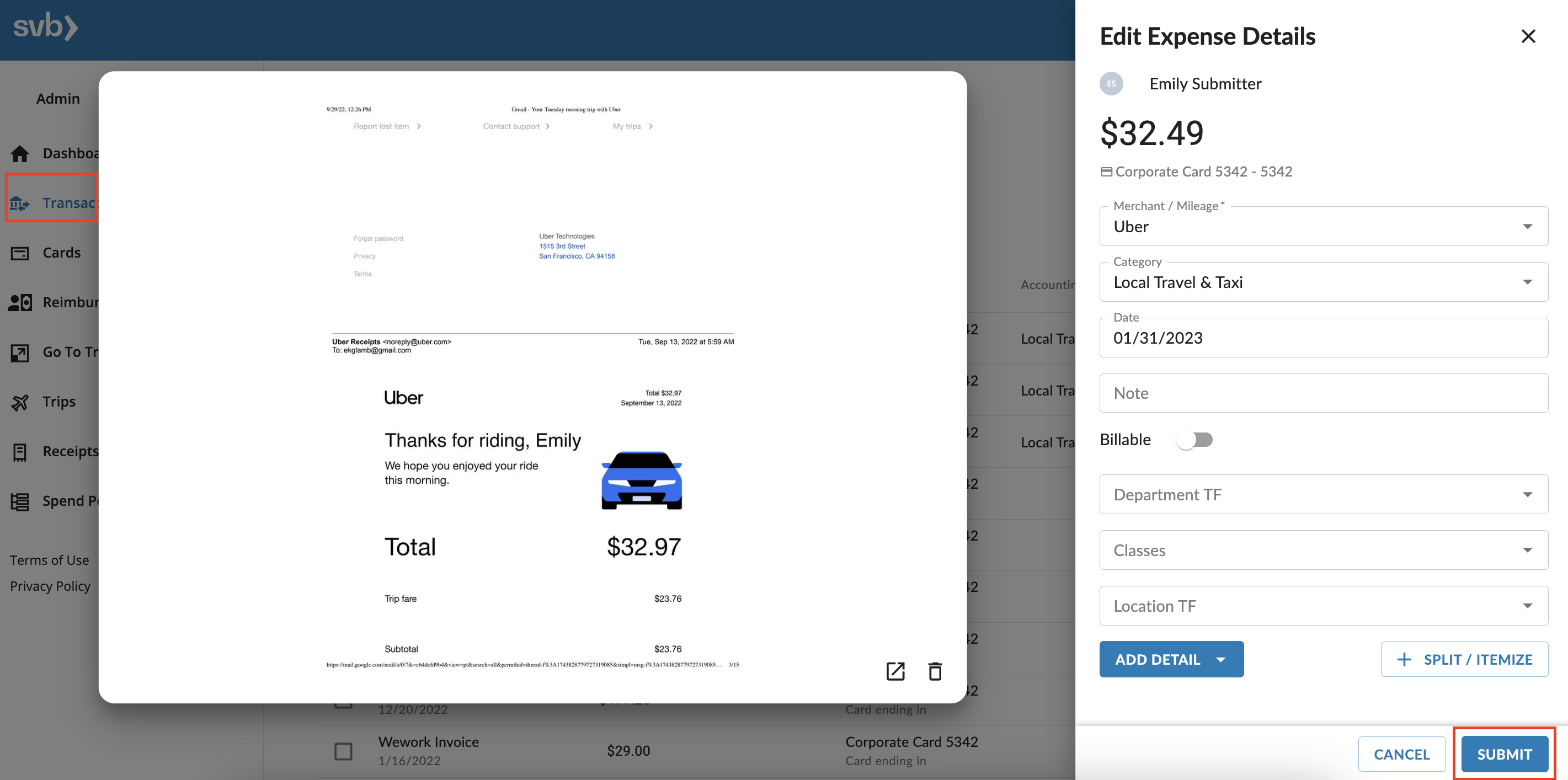Image resolution: width=1568 pixels, height=780 pixels.
Task: Click the Uber receipt total $32.97
Action: (643, 547)
